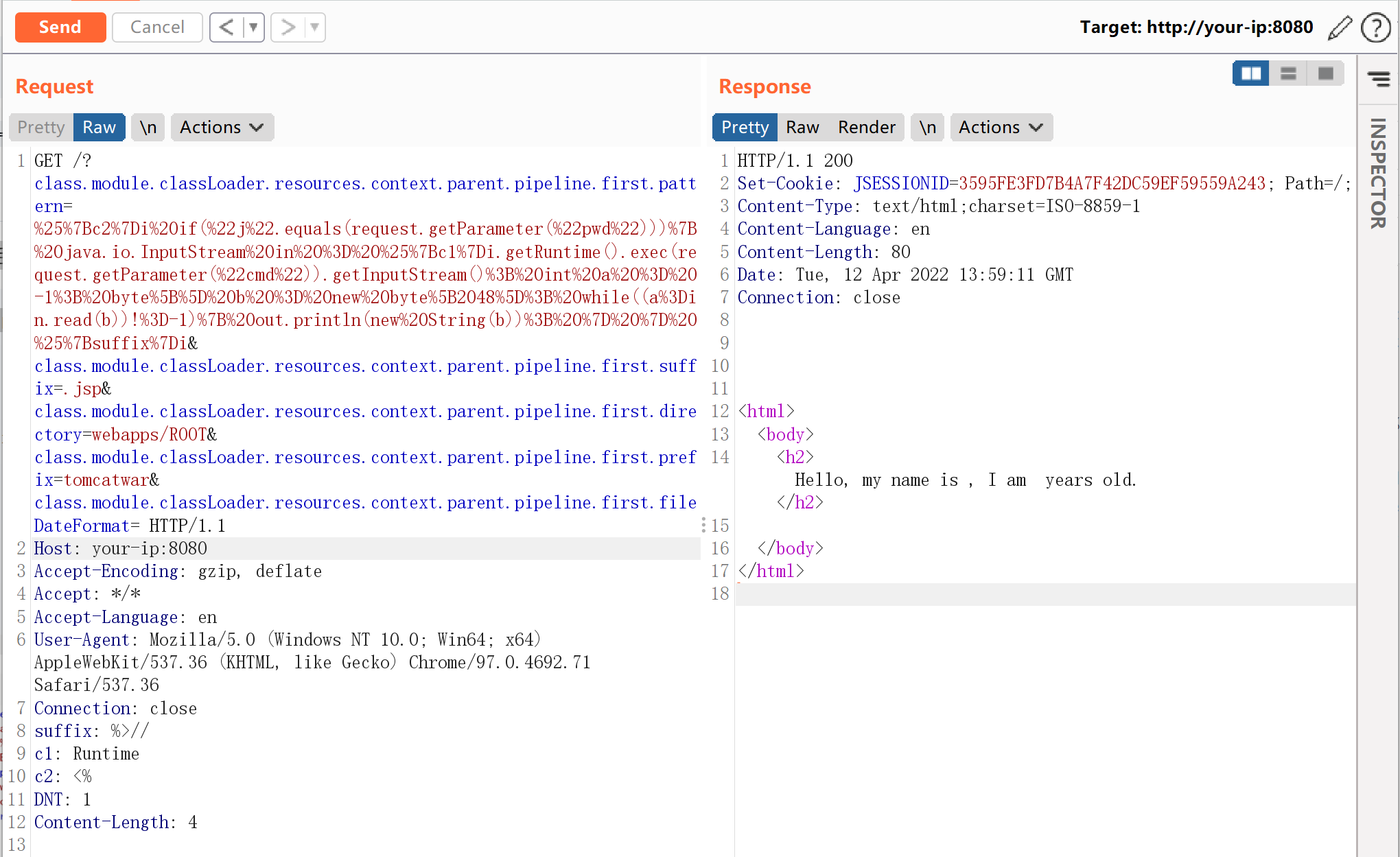Go to previous request with back arrow
The image size is (1400, 857).
(x=226, y=27)
